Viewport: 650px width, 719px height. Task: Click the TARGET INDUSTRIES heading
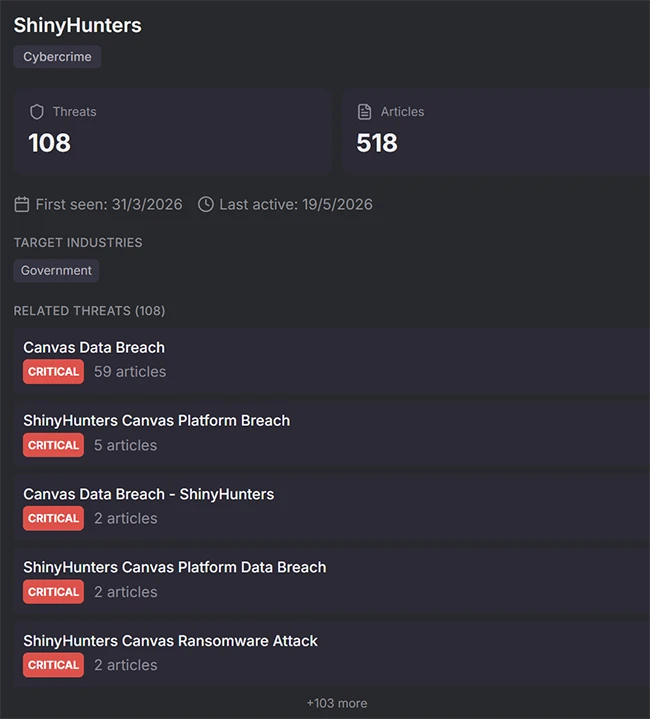pyautogui.click(x=78, y=243)
